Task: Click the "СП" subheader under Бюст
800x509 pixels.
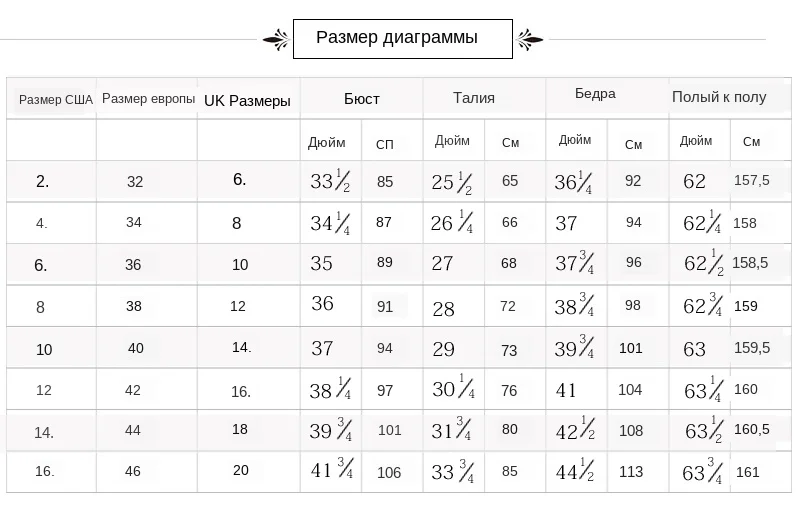Action: [385, 145]
